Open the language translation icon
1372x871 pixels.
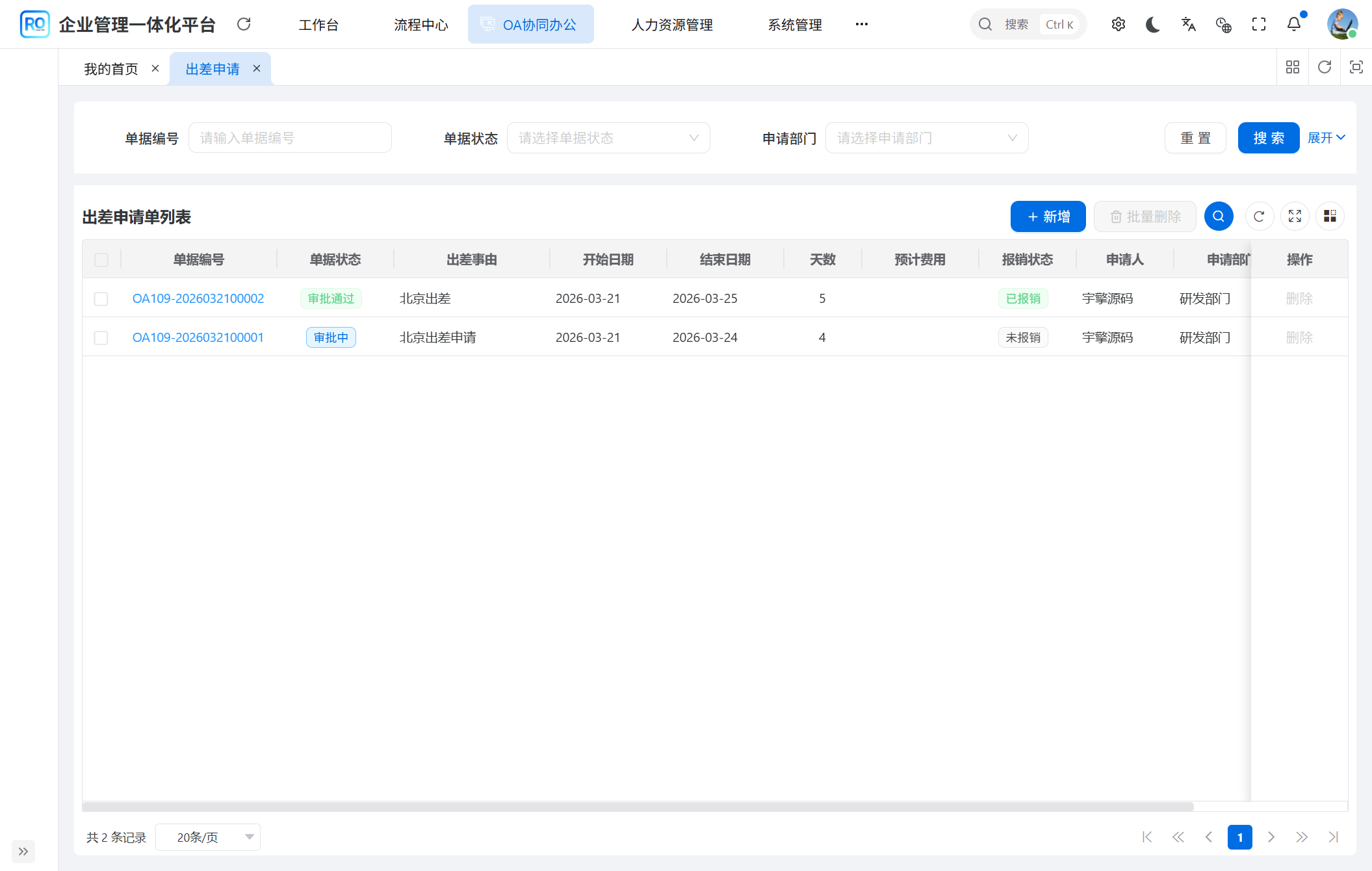(x=1188, y=24)
